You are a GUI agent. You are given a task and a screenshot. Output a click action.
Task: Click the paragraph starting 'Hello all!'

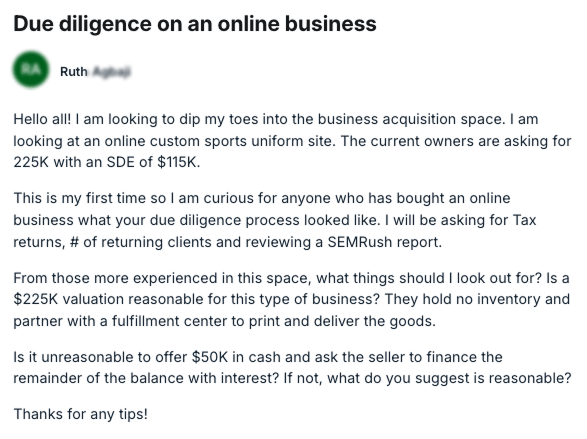coord(292,141)
